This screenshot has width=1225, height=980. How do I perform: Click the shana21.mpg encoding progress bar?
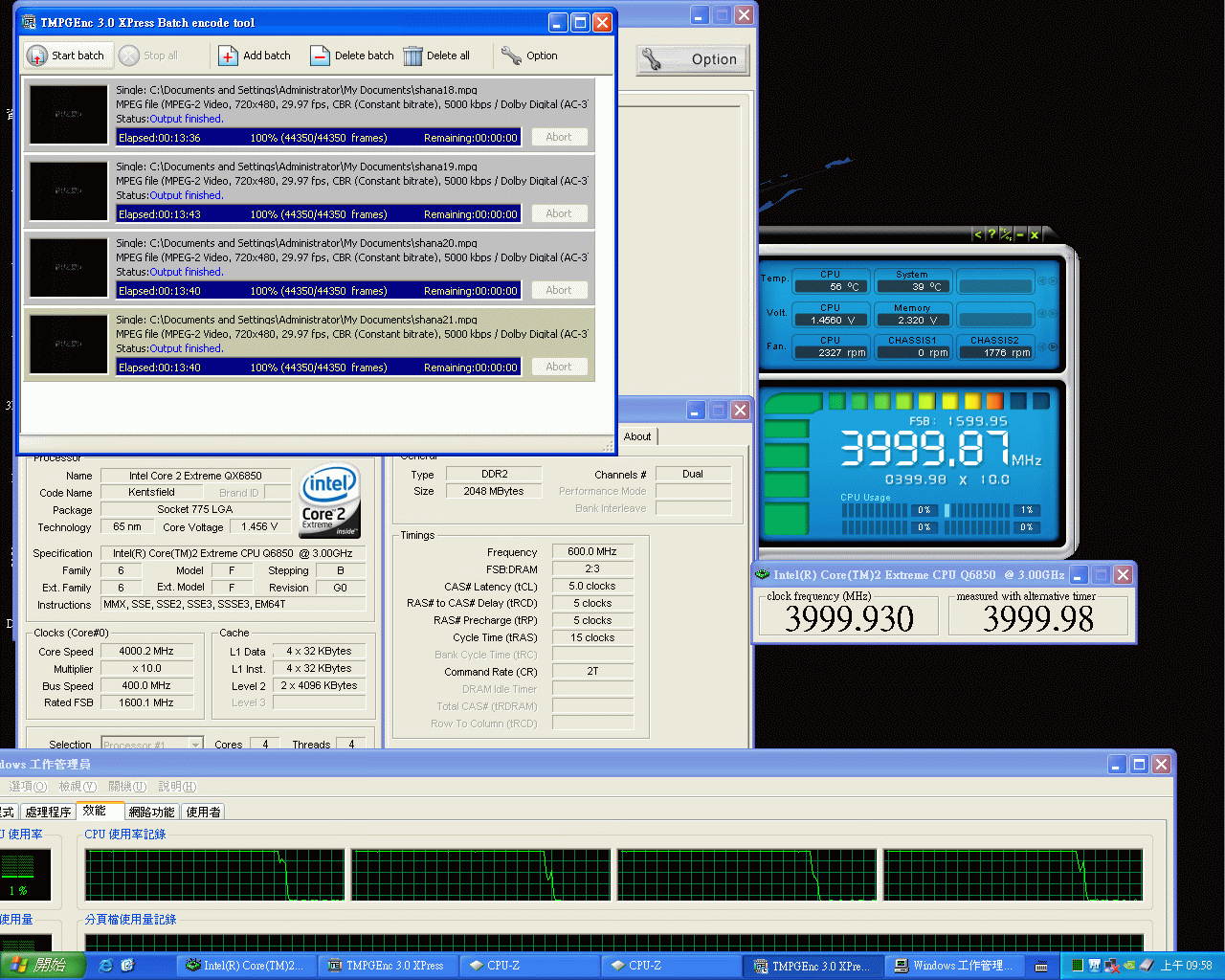pos(319,367)
